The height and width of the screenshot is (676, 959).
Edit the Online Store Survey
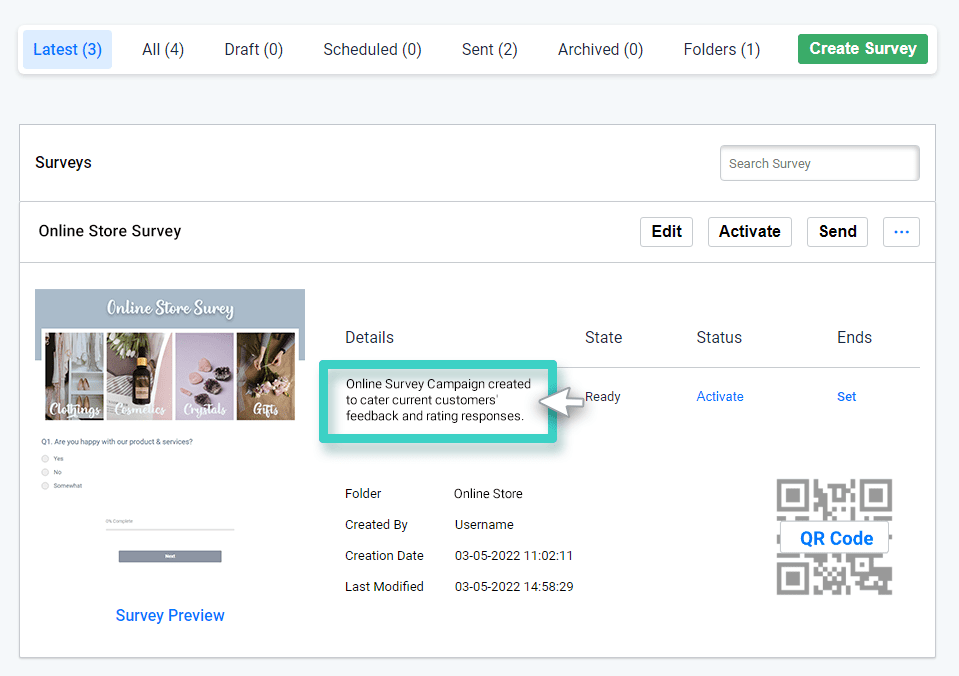[x=665, y=231]
